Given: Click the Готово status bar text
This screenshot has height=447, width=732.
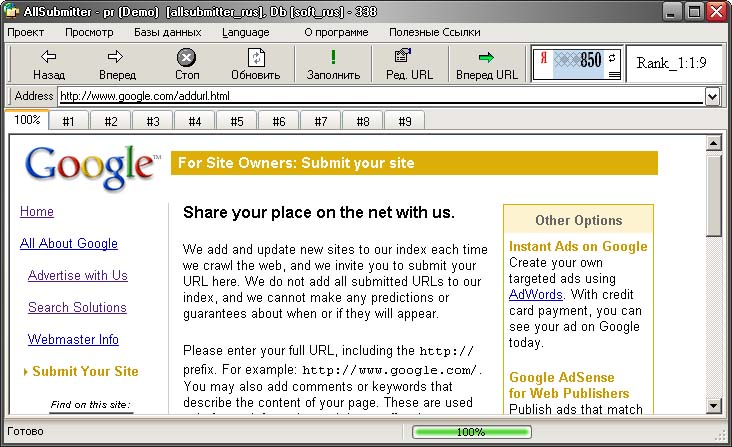Looking at the screenshot, I should [25, 431].
